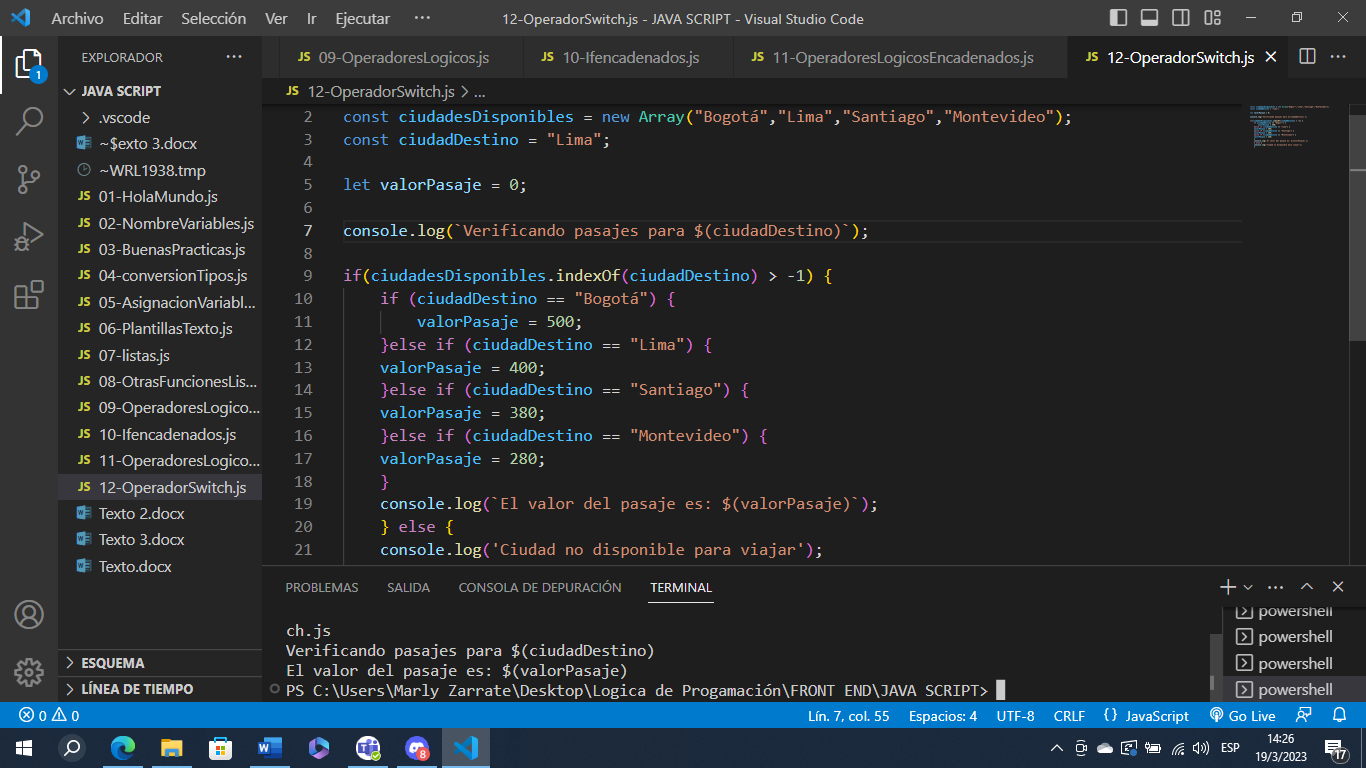Open 04-conversionTipos.js file

[160, 276]
